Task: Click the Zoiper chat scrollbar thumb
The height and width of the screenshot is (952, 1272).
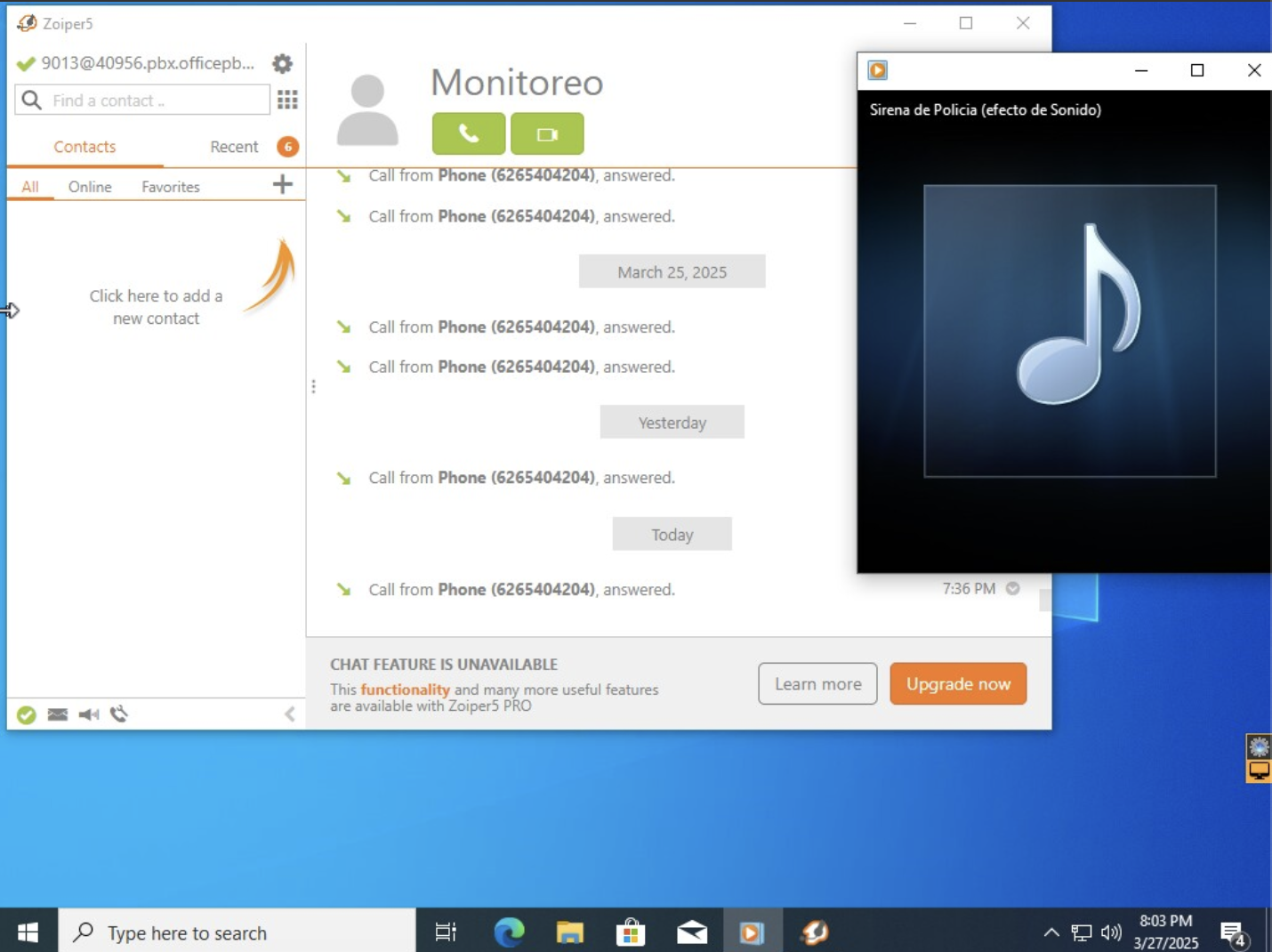Action: pos(1045,600)
